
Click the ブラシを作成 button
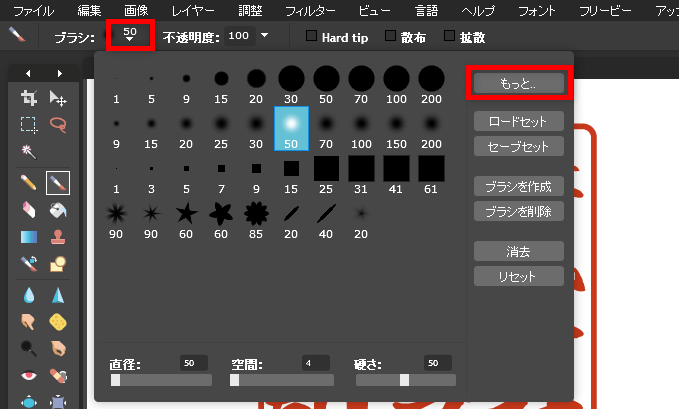tap(519, 186)
